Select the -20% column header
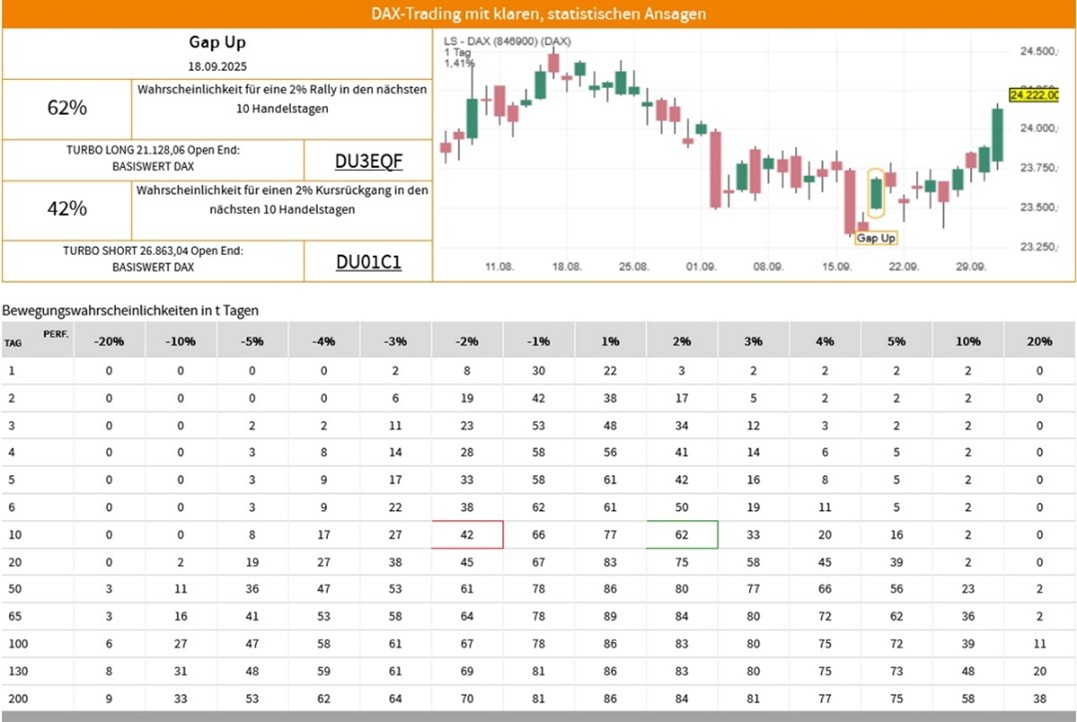The width and height of the screenshot is (1077, 722). click(x=109, y=341)
